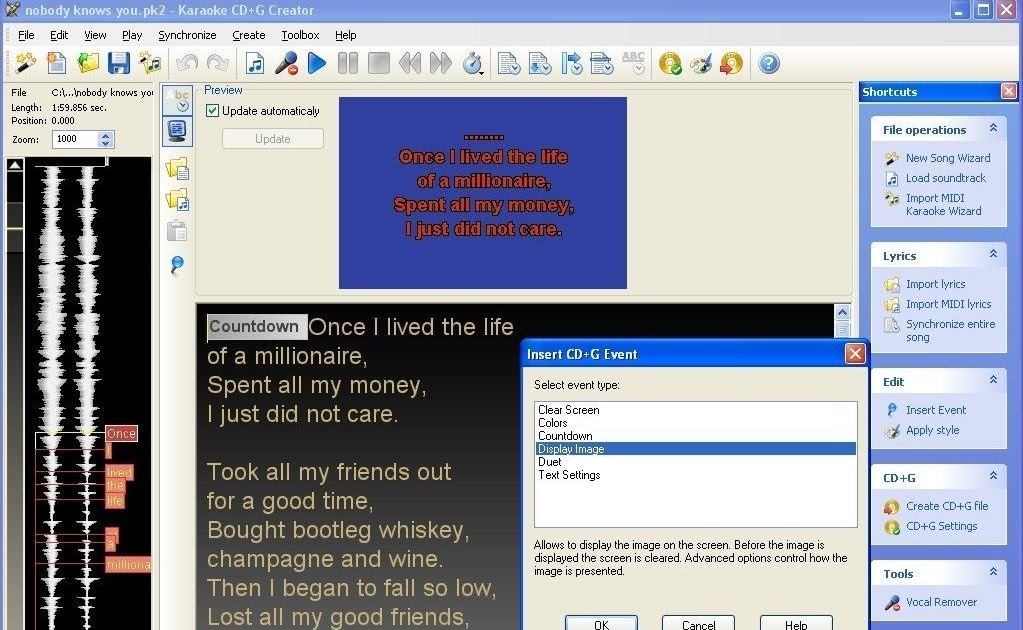Cancel the Insert CD+G Event dialog
This screenshot has width=1023, height=630.
(697, 623)
